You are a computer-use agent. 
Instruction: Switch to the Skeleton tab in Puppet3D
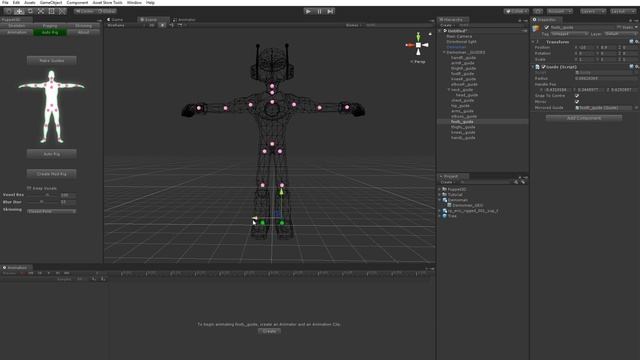pyautogui.click(x=17, y=26)
